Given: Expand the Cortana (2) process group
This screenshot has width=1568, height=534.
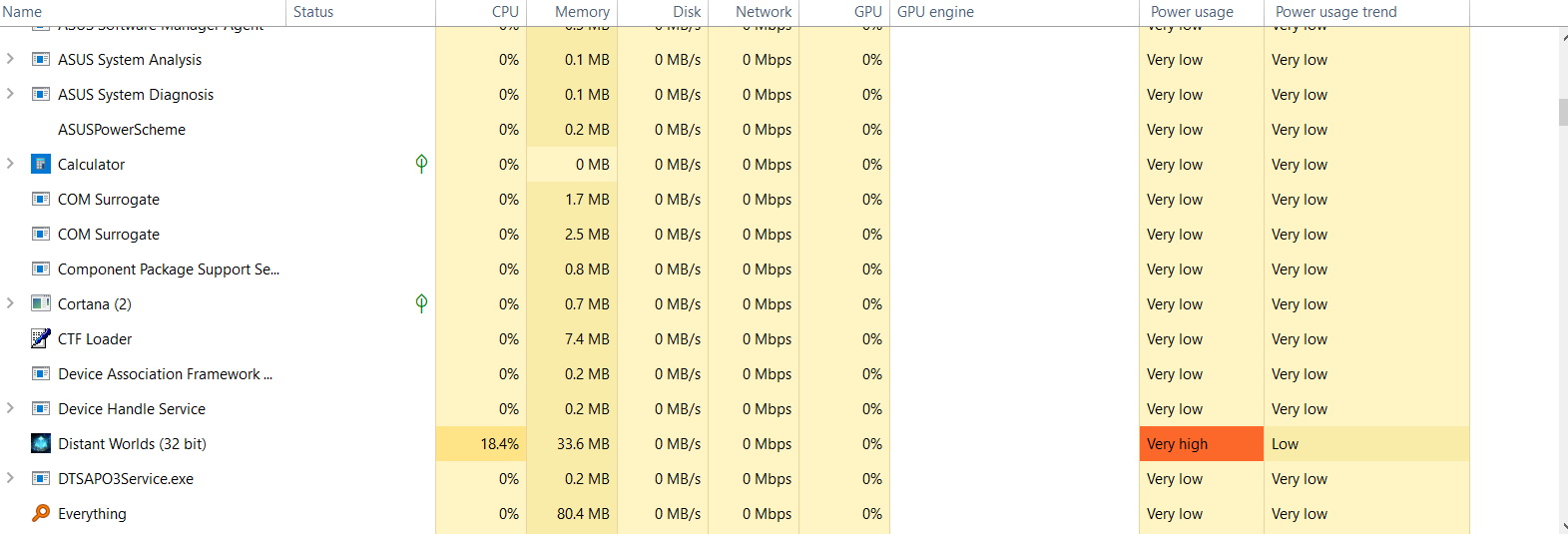Looking at the screenshot, I should click(x=10, y=303).
